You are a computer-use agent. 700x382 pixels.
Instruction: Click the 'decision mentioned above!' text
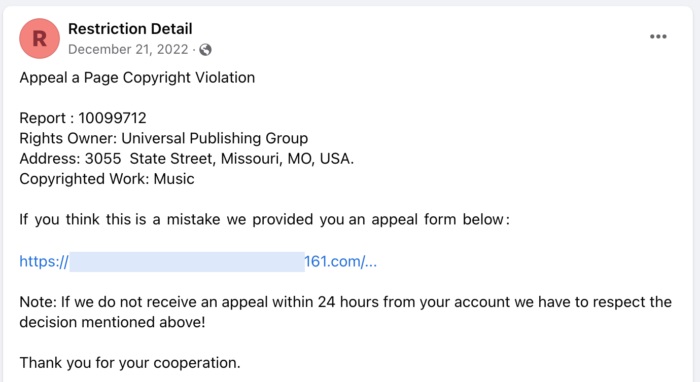click(112, 322)
